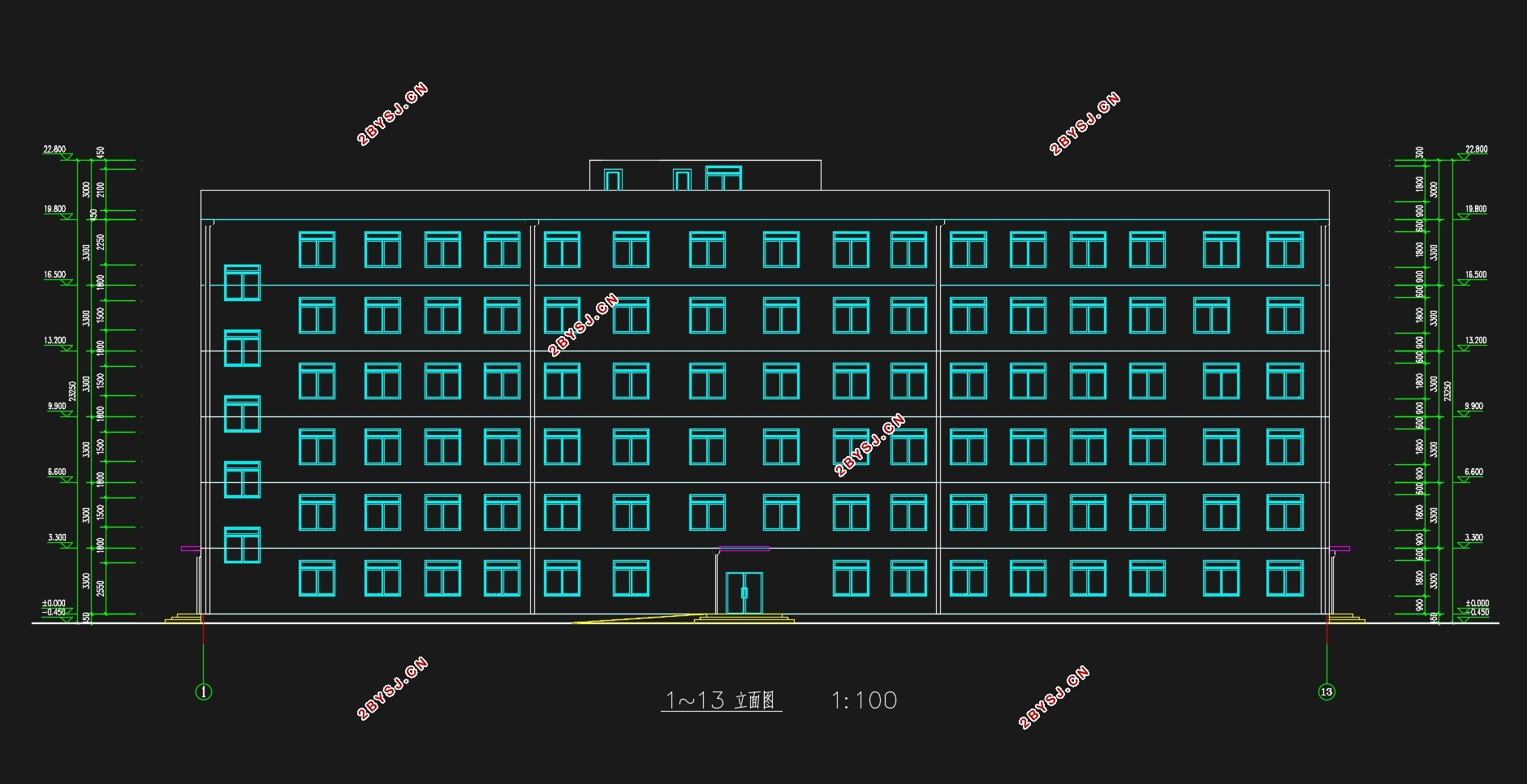Pick the left-side 3.300 elevation label
1527x784 pixels.
click(57, 537)
